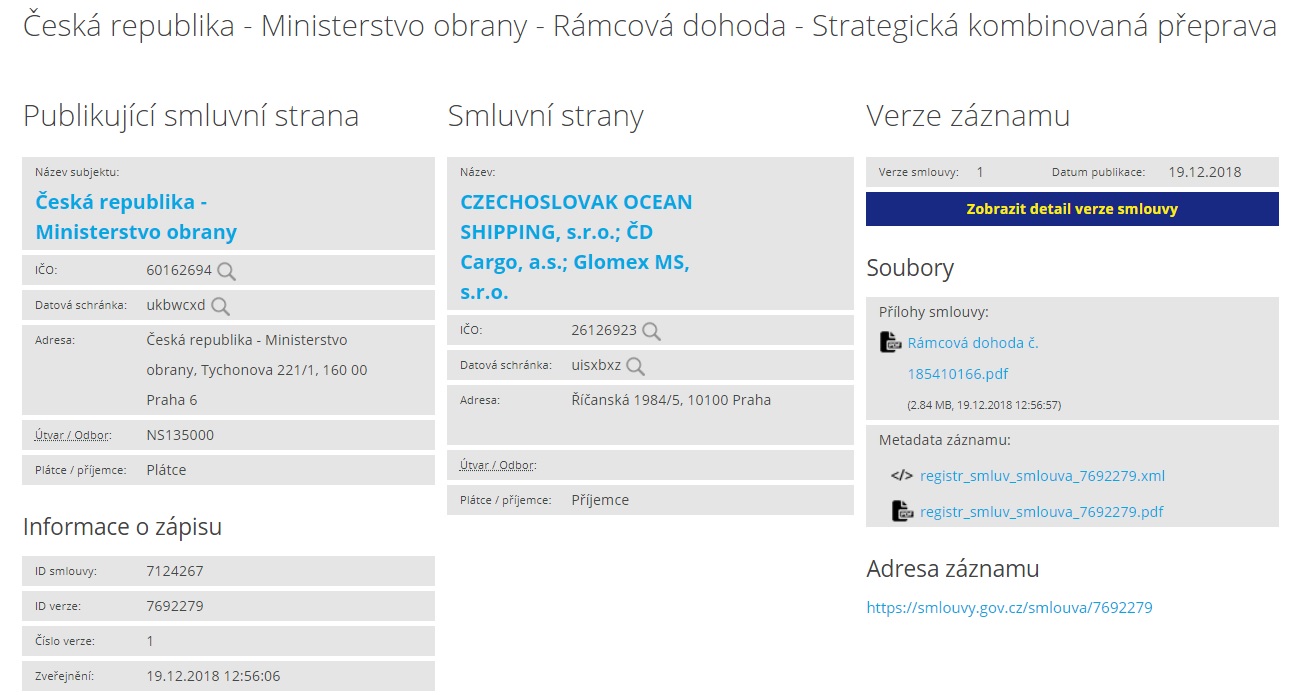1310x695 pixels.
Task: Click the contract ID value 7124267
Action: point(175,571)
